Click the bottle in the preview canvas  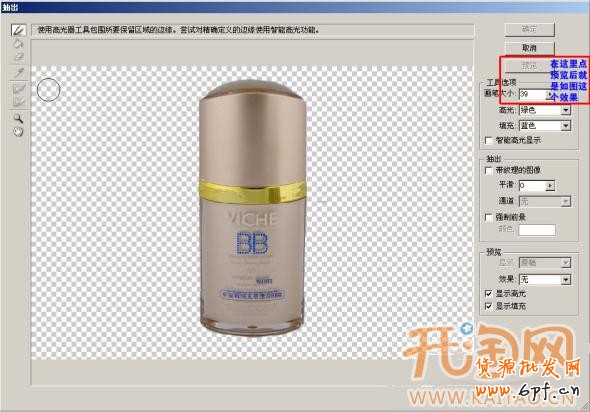(x=252, y=208)
